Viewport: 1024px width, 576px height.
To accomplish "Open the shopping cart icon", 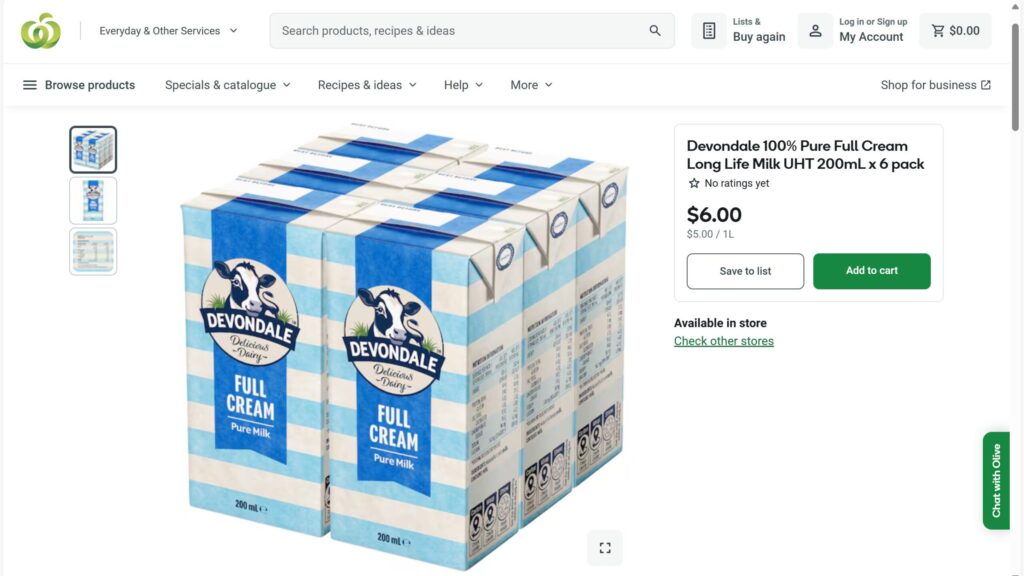I will point(938,31).
